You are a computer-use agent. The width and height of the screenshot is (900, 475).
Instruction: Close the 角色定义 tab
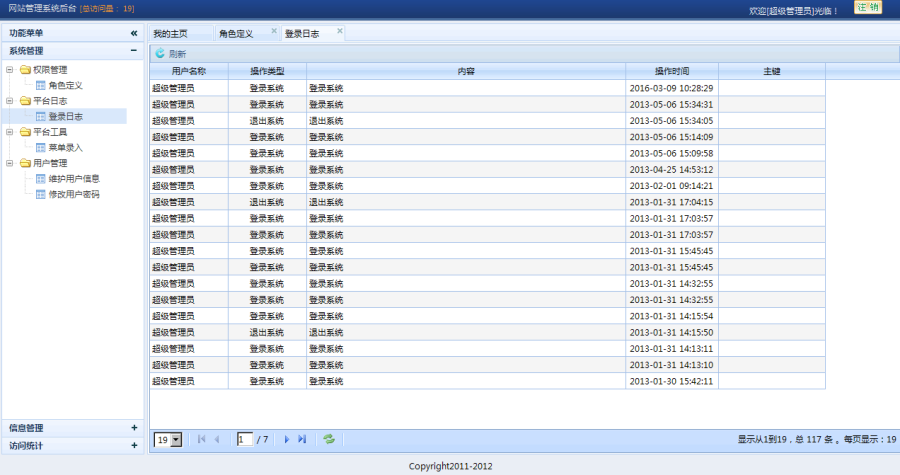tap(274, 31)
